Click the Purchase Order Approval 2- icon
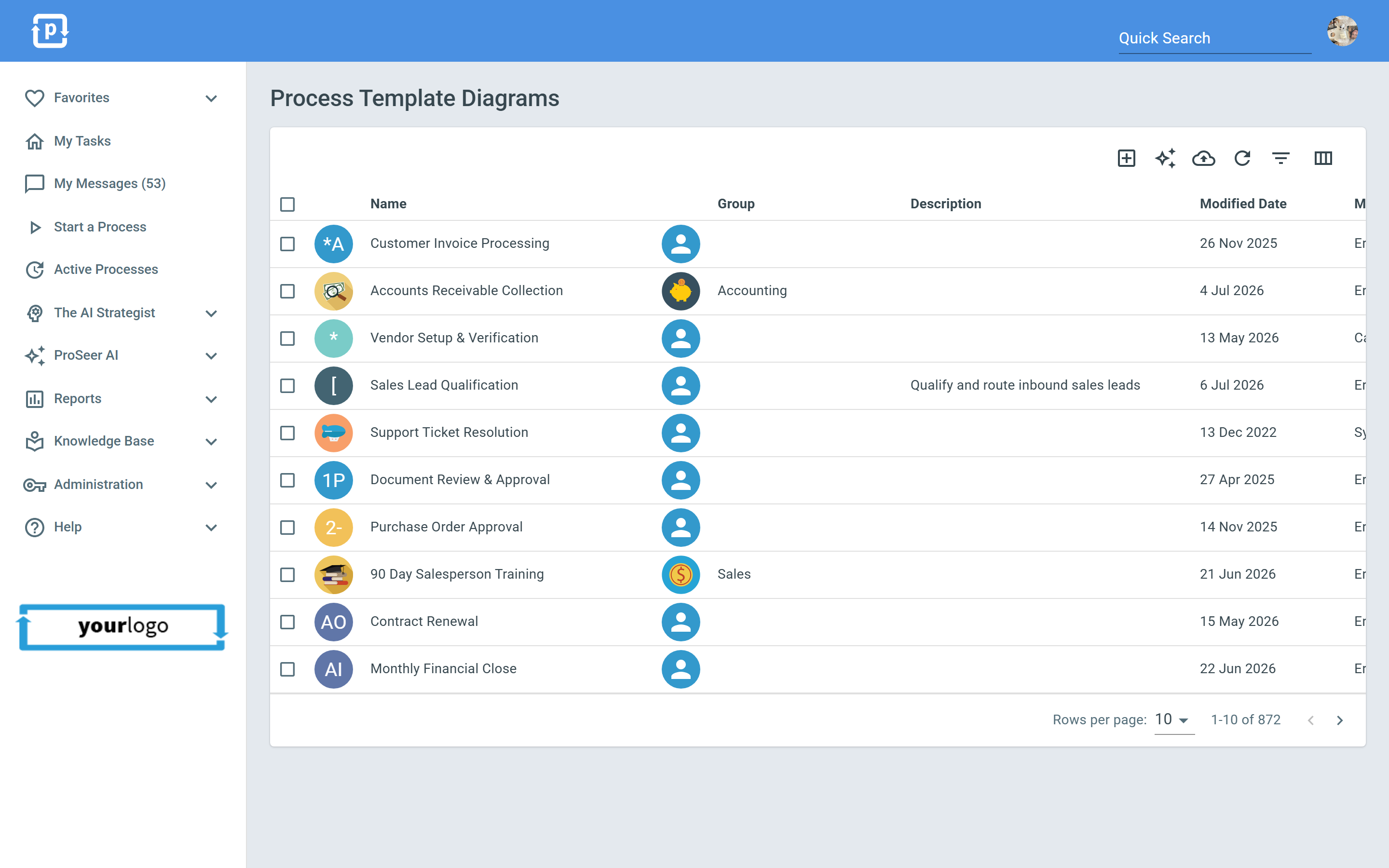1389x868 pixels. click(333, 528)
